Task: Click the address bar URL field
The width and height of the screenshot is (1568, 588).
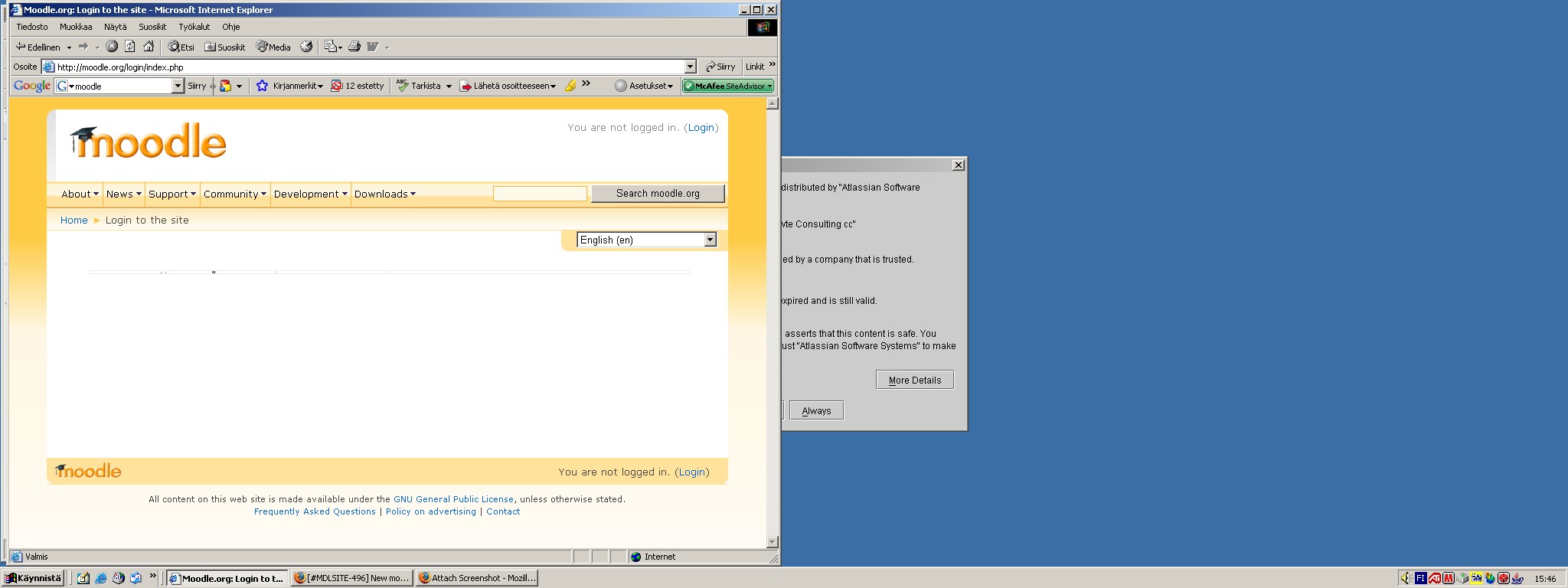Action: tap(367, 67)
